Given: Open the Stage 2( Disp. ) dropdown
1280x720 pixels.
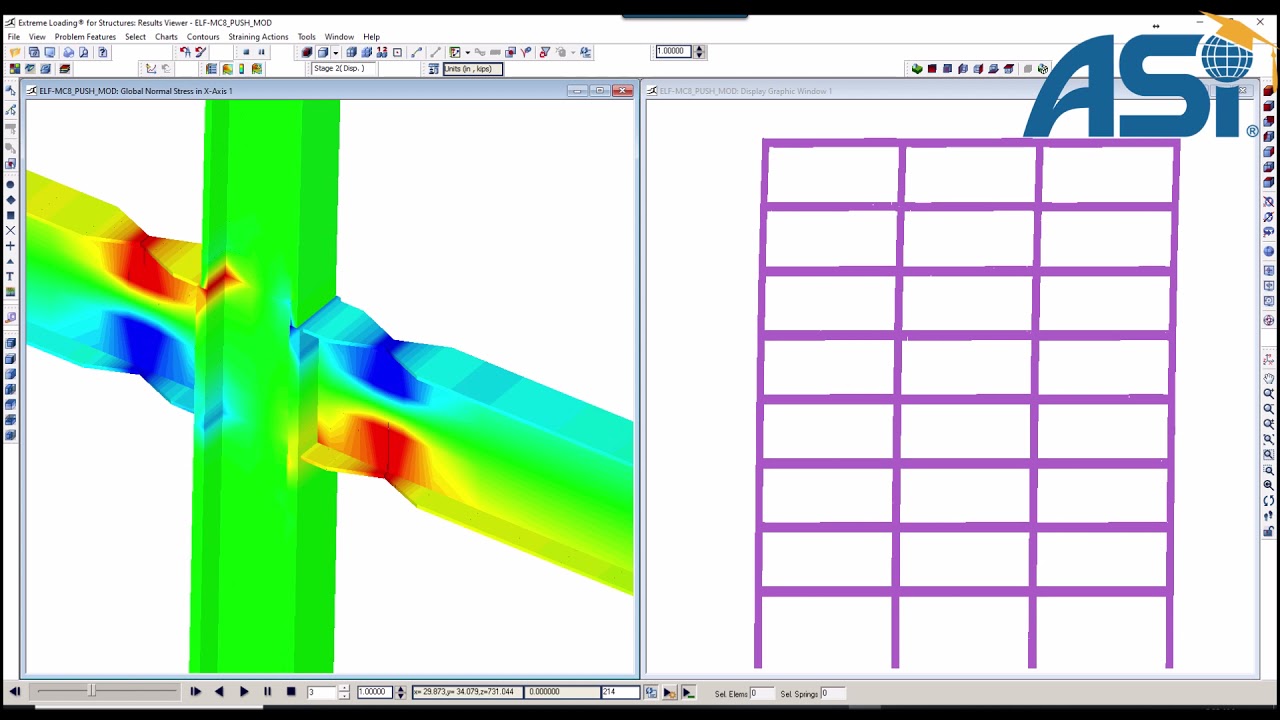Looking at the screenshot, I should (x=343, y=68).
